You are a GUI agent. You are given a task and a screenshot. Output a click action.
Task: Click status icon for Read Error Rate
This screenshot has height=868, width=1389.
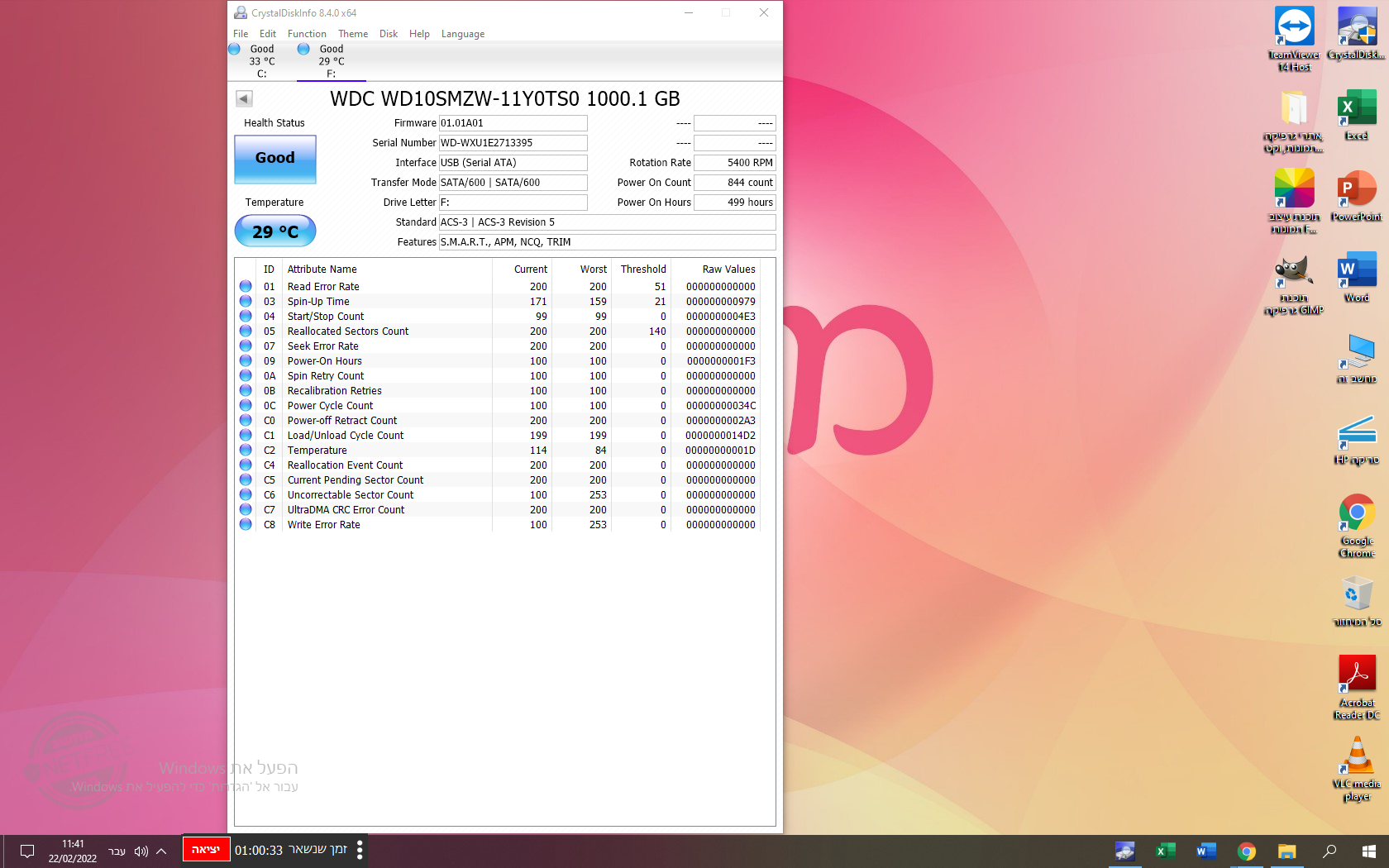(246, 287)
